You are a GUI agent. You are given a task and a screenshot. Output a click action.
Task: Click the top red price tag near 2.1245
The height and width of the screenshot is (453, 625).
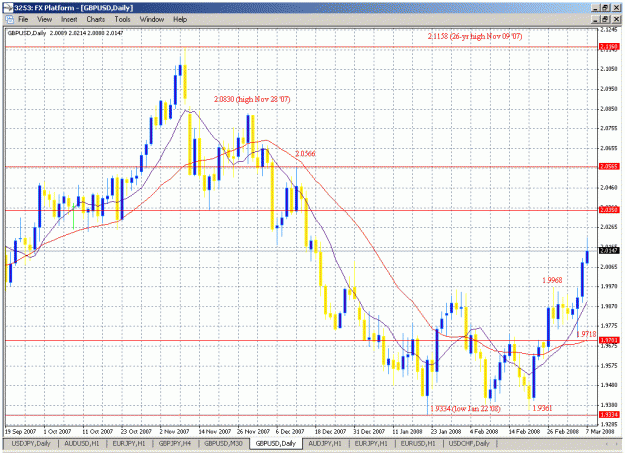tap(609, 47)
